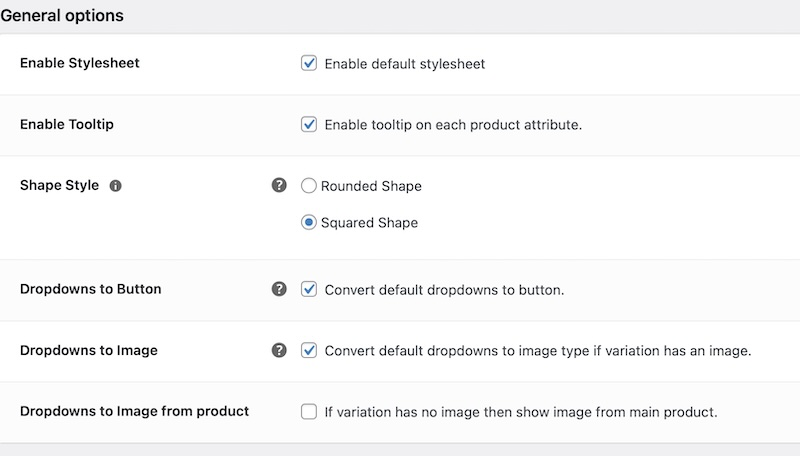This screenshot has height=456, width=800.
Task: Click the 'Dropdowns to Image from product' row title
Action: coord(134,411)
